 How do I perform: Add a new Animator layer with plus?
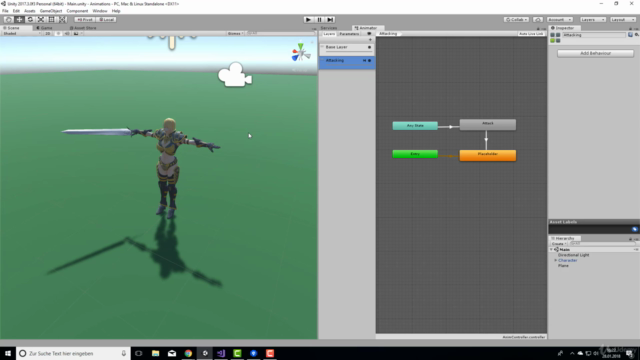(371, 40)
